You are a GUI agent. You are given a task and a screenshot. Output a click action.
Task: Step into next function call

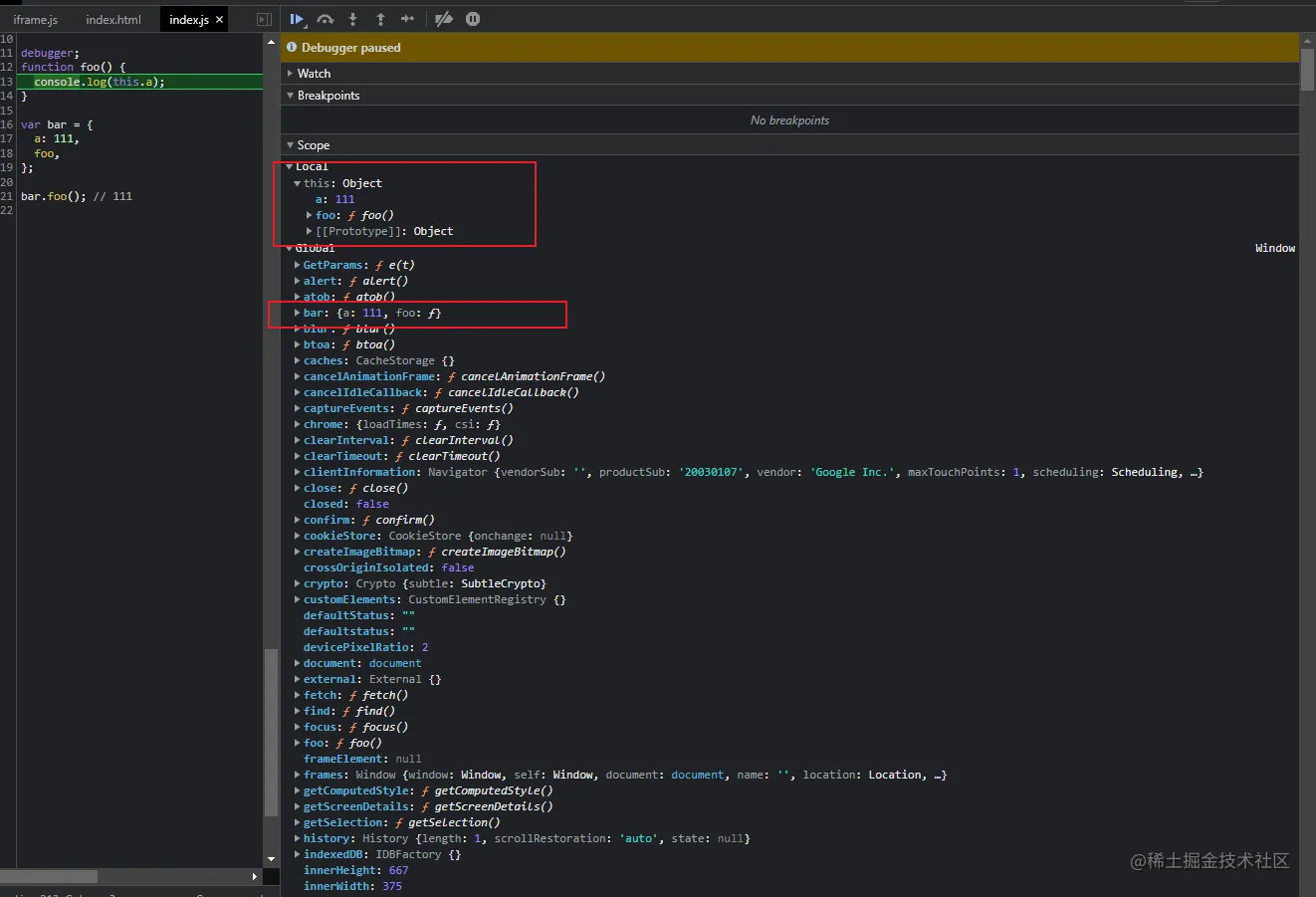pos(352,19)
